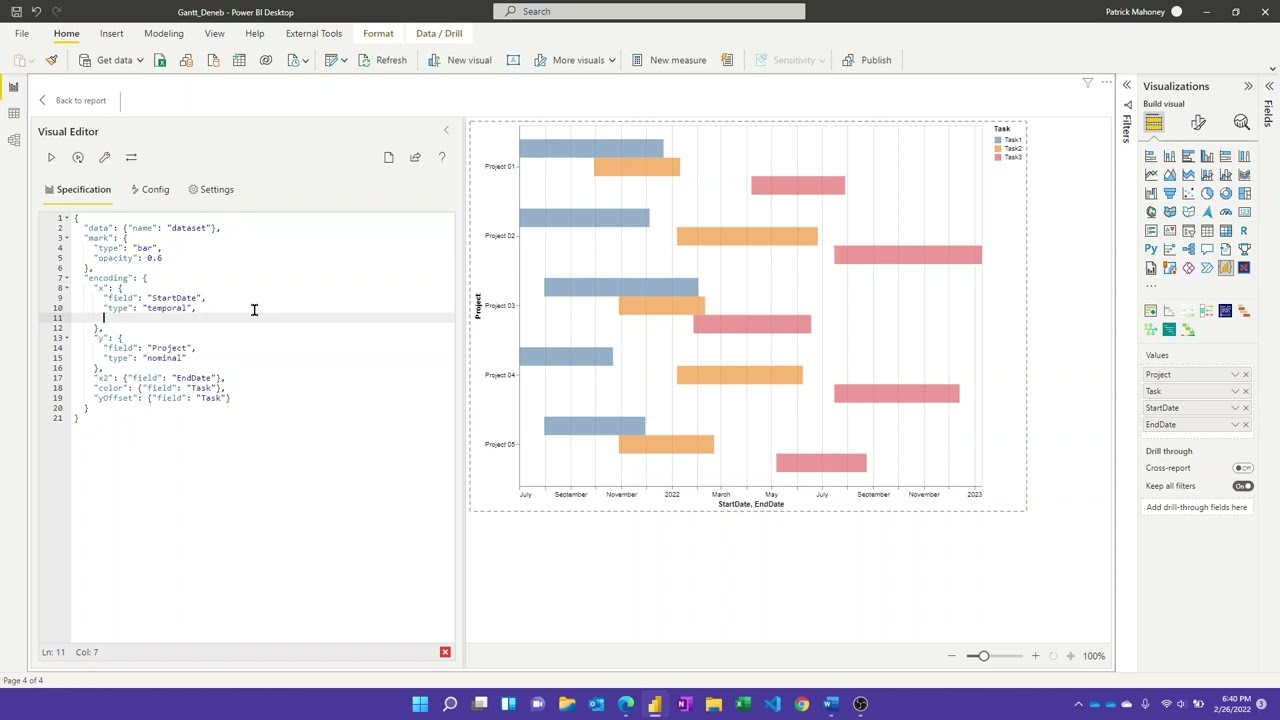Open Excel from the Windows taskbar
Screen dimensions: 1280x720
tap(743, 704)
